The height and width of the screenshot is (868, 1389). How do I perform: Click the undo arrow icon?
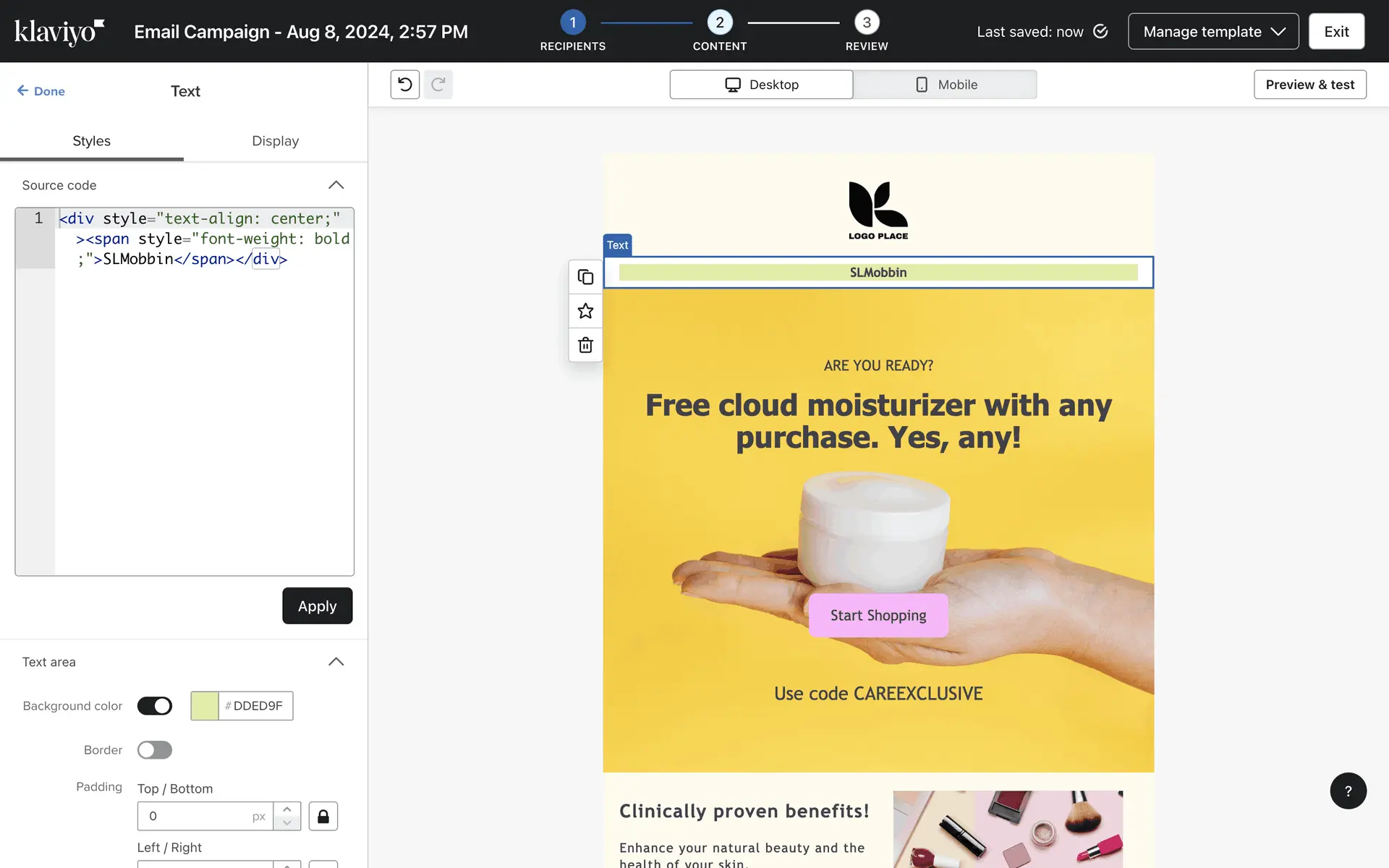click(x=405, y=85)
